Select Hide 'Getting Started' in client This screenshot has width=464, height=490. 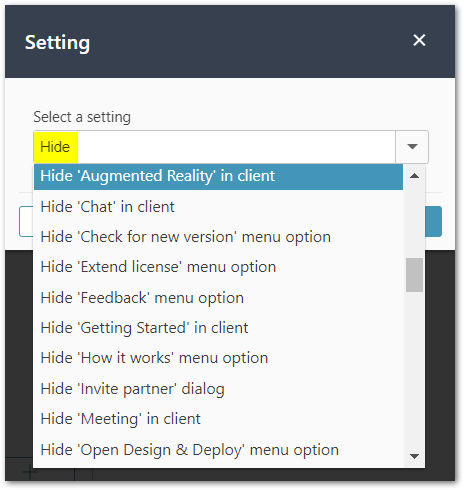point(218,328)
